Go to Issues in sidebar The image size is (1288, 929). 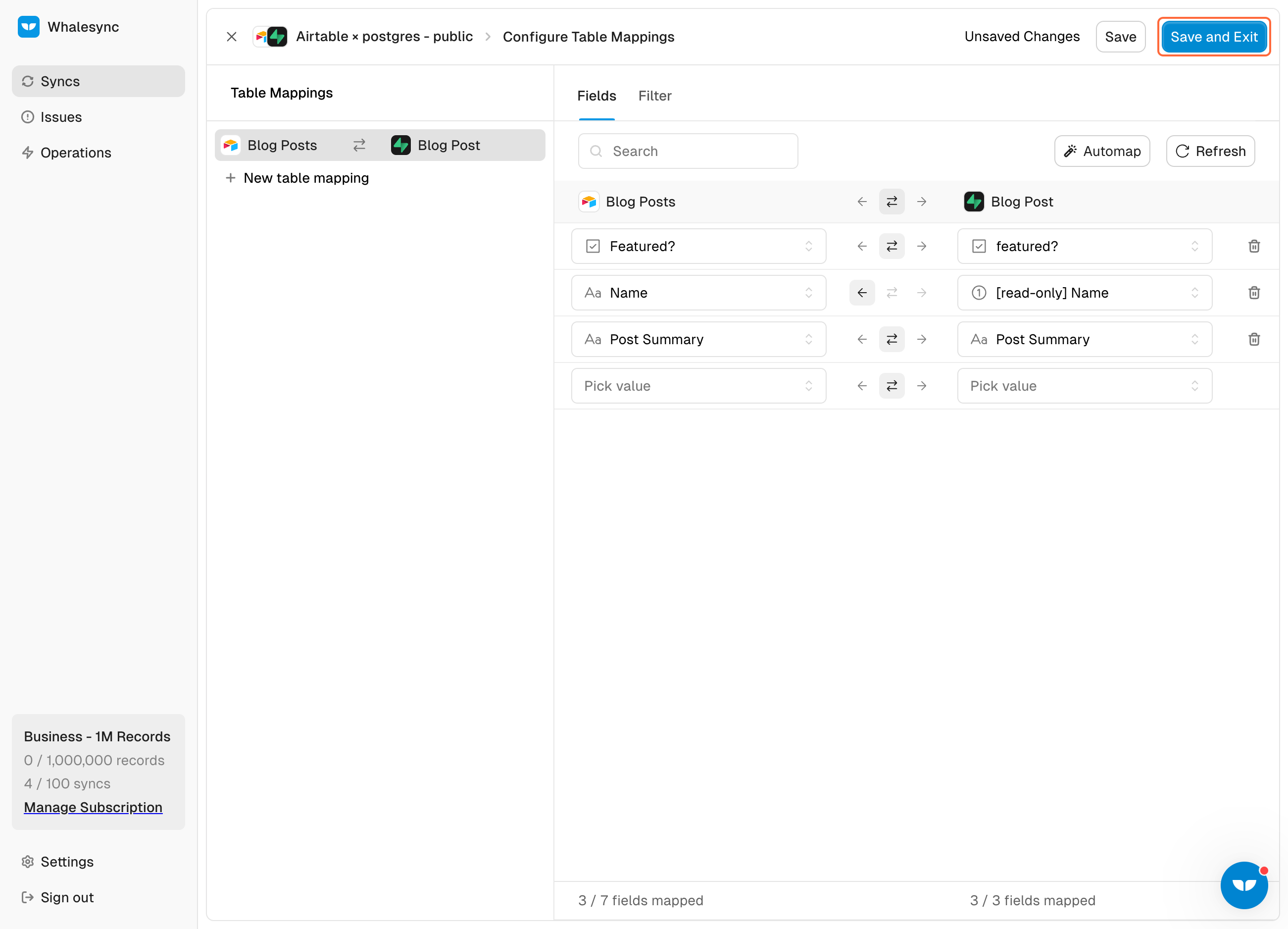click(x=98, y=117)
